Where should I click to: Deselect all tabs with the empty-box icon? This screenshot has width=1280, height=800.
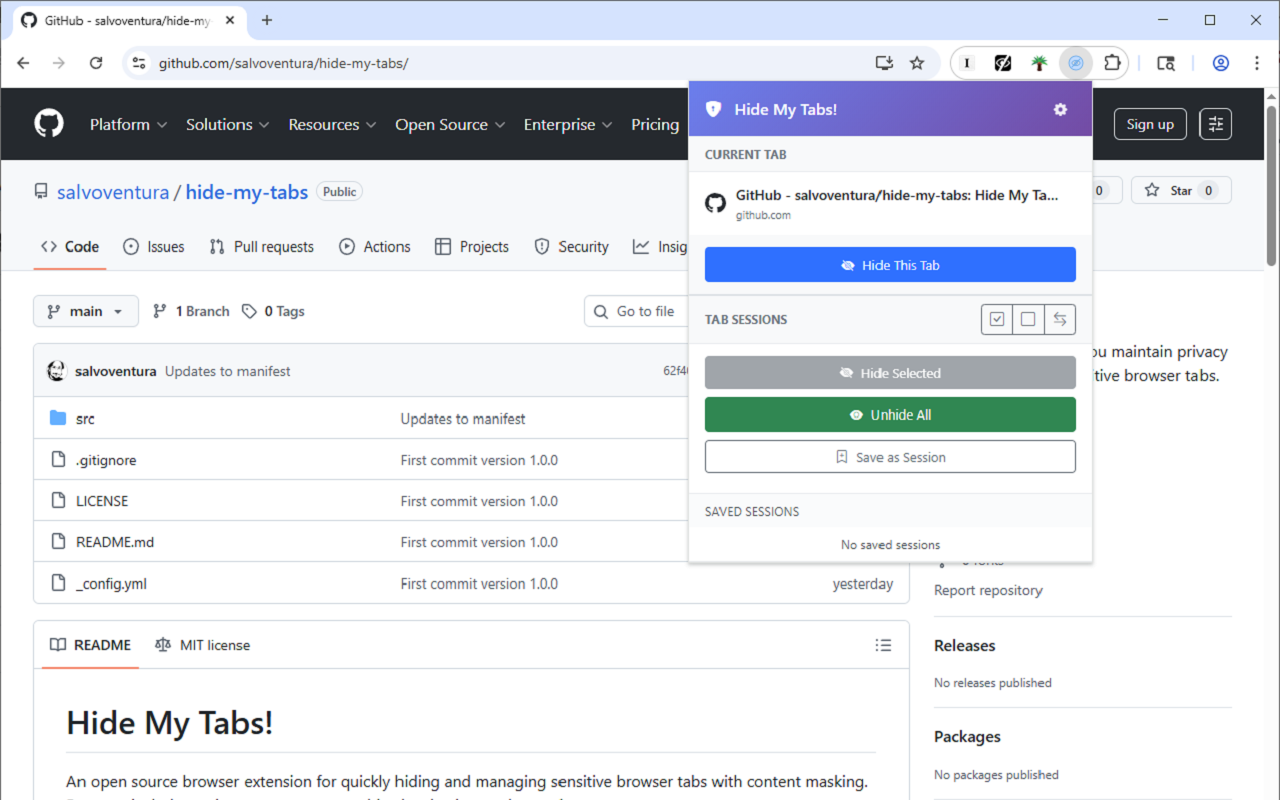click(1028, 320)
